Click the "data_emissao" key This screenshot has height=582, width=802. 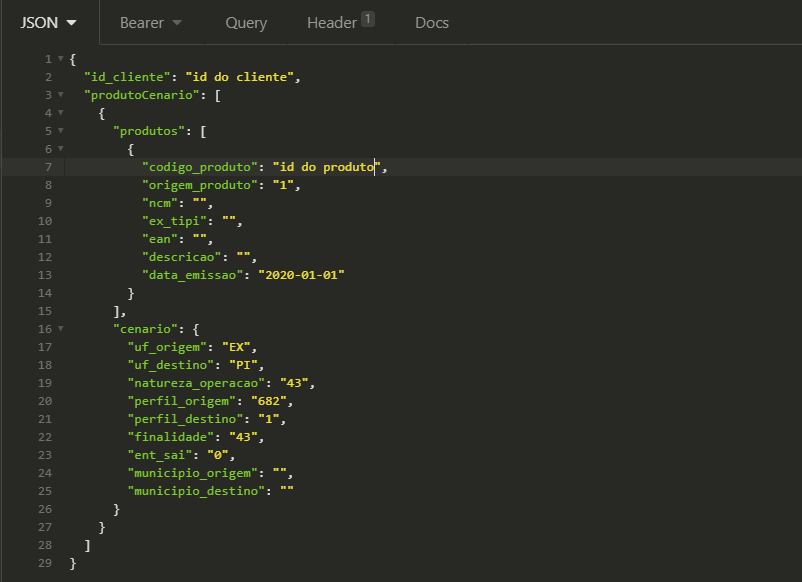(x=192, y=275)
